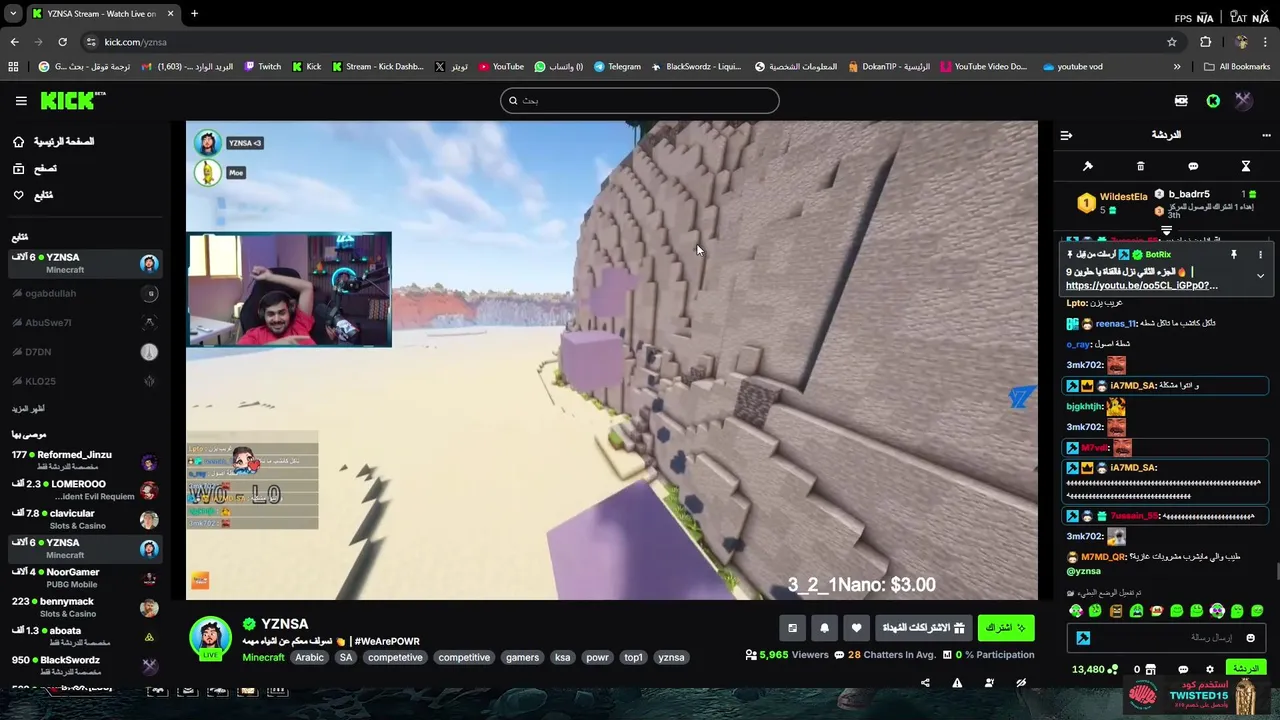Click the video-camera icon in Kick header
This screenshot has width=1280, height=720.
1181,100
